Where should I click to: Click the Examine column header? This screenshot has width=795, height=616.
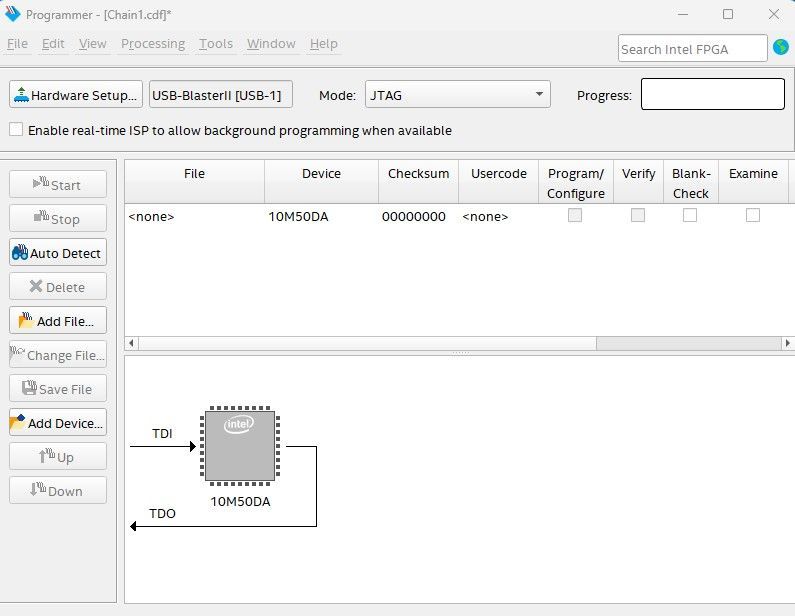tap(753, 182)
